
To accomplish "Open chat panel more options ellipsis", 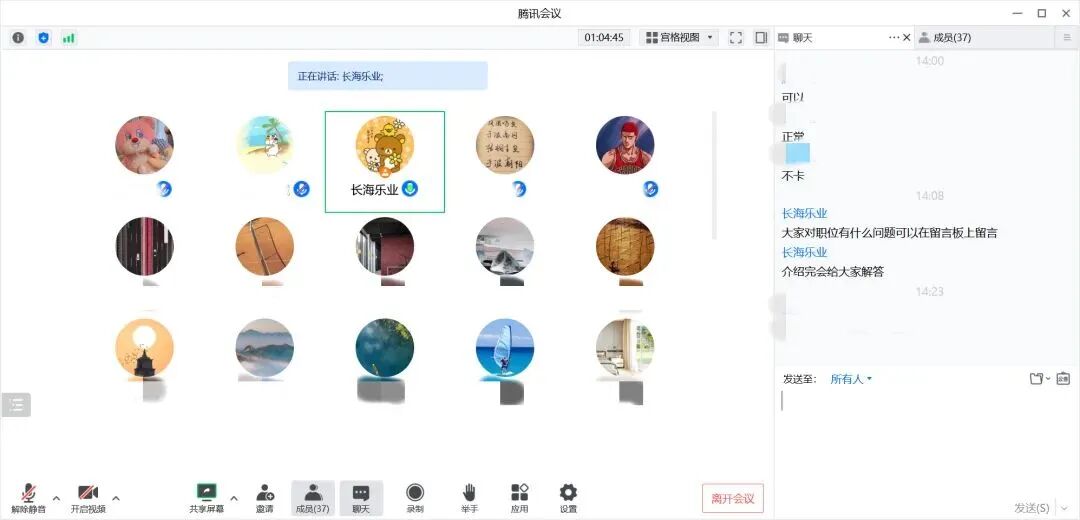I will tap(894, 38).
